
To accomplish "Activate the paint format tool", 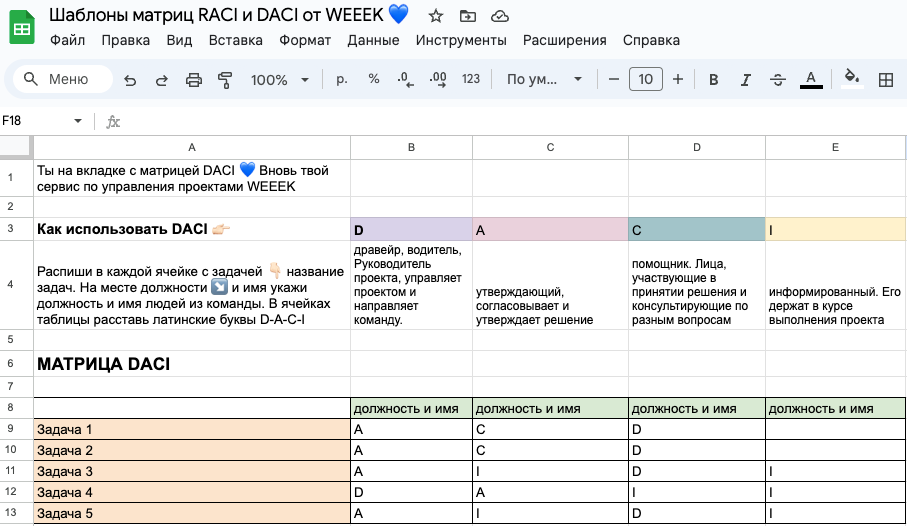I will [225, 80].
